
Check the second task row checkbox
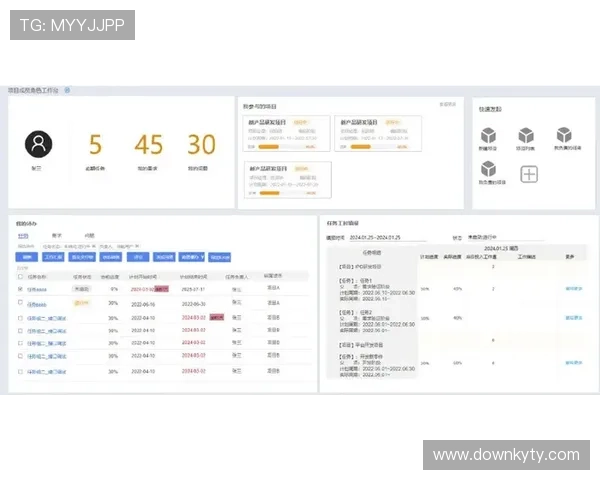20,303
